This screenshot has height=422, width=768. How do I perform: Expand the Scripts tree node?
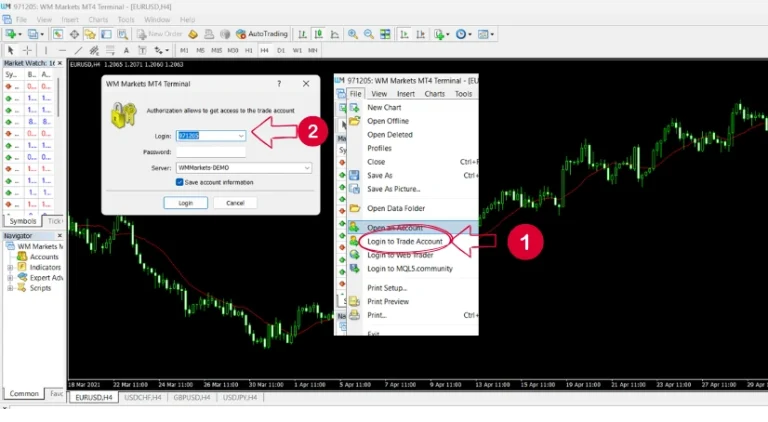click(x=10, y=288)
